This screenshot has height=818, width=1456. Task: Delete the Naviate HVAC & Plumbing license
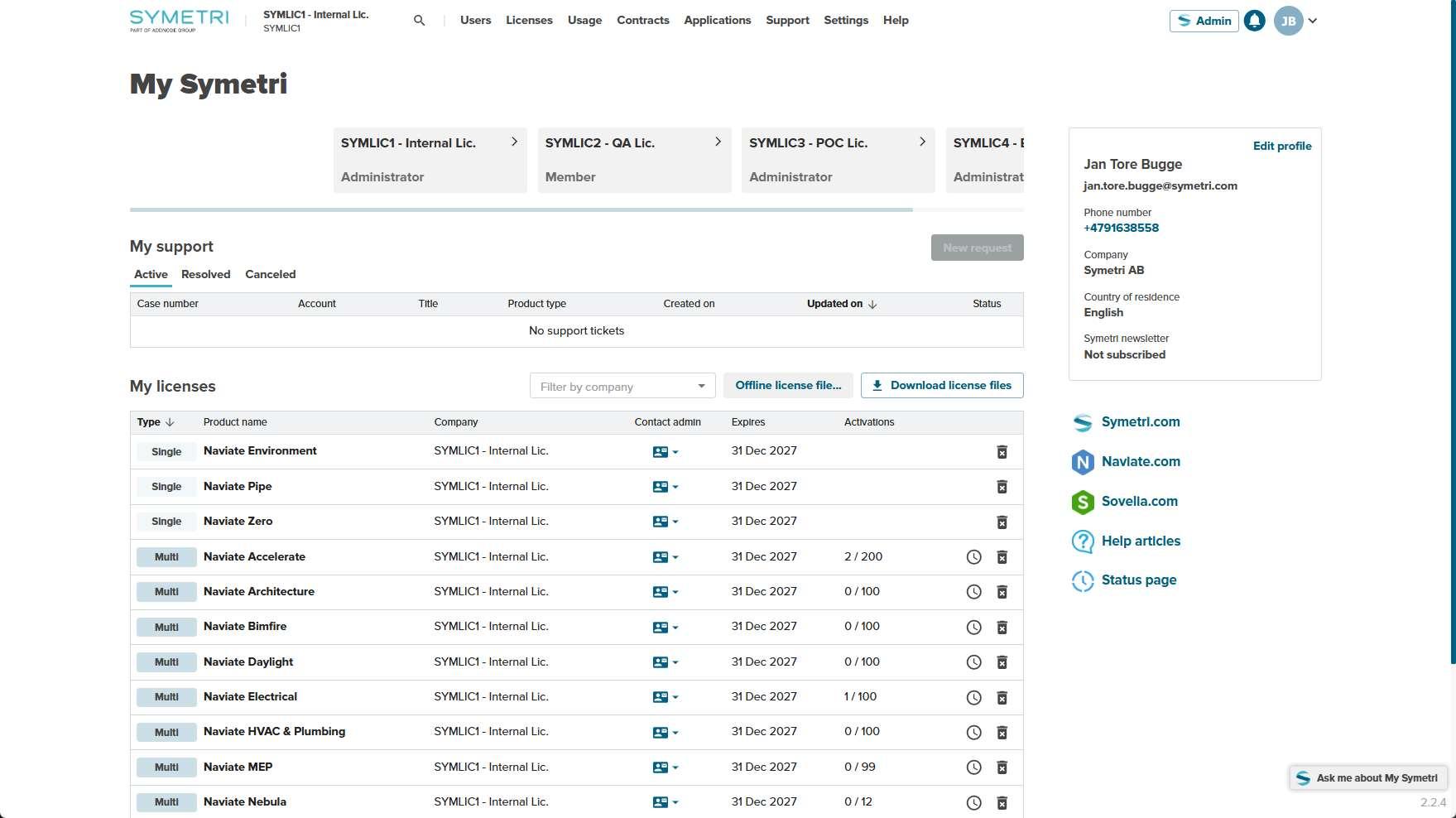point(1002,733)
